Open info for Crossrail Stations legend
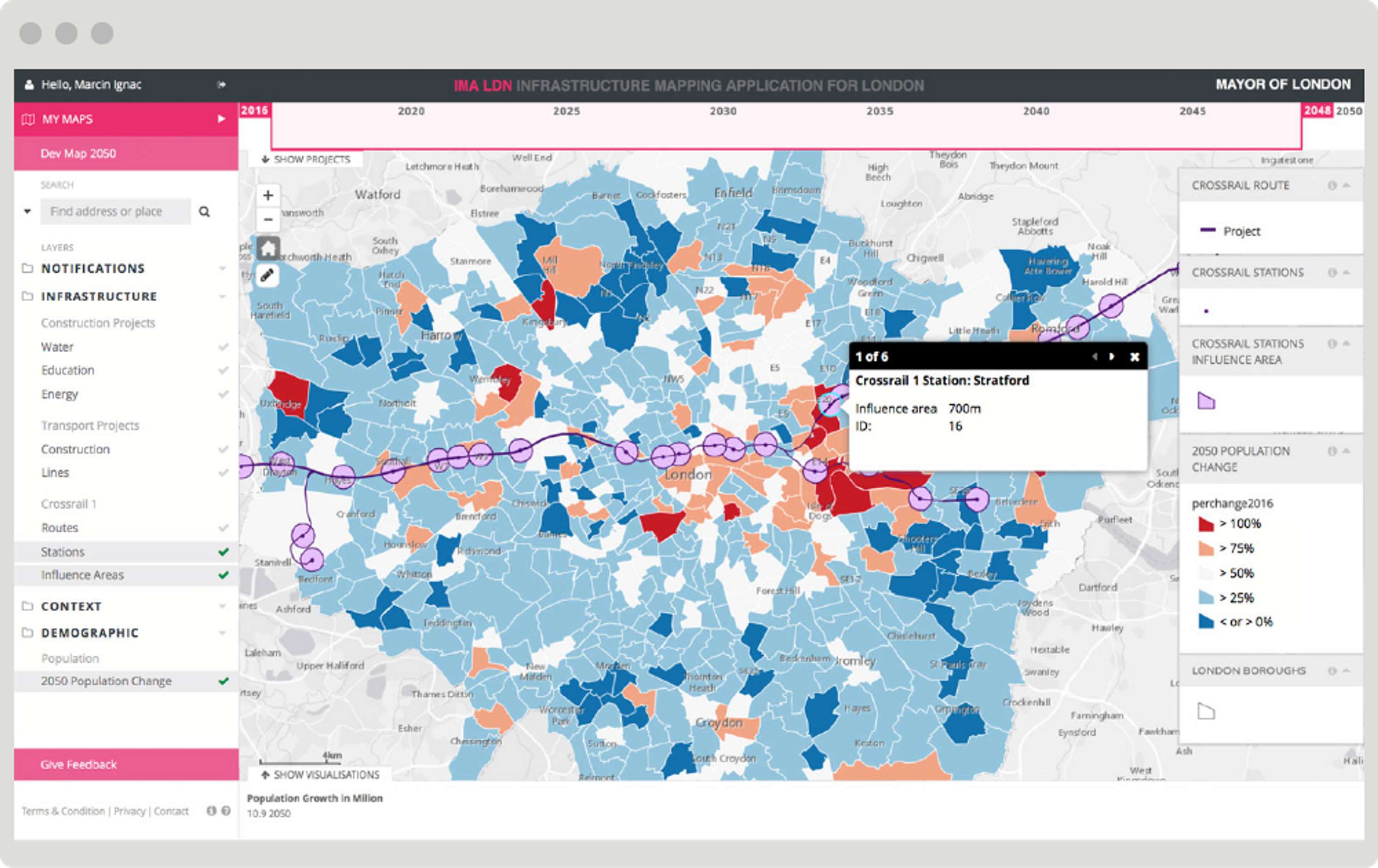Screen dimensions: 1378x868 click(1332, 272)
